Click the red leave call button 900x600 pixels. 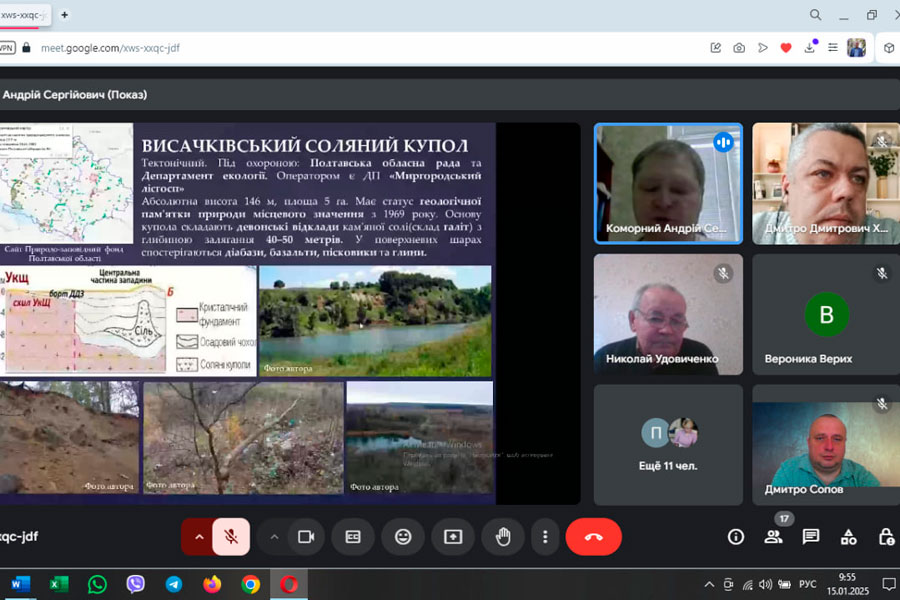pos(593,537)
